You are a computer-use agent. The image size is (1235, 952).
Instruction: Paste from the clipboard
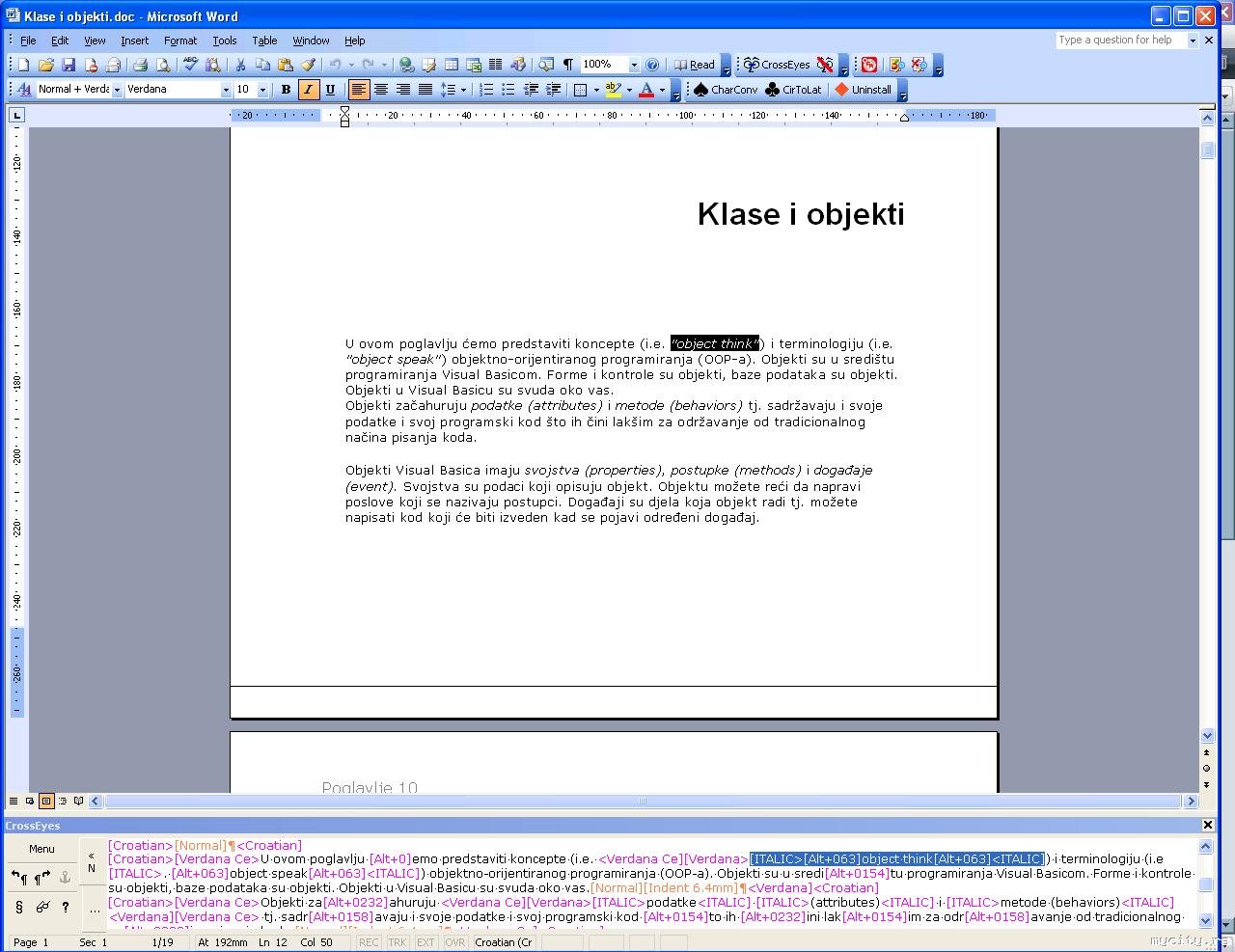[x=285, y=65]
